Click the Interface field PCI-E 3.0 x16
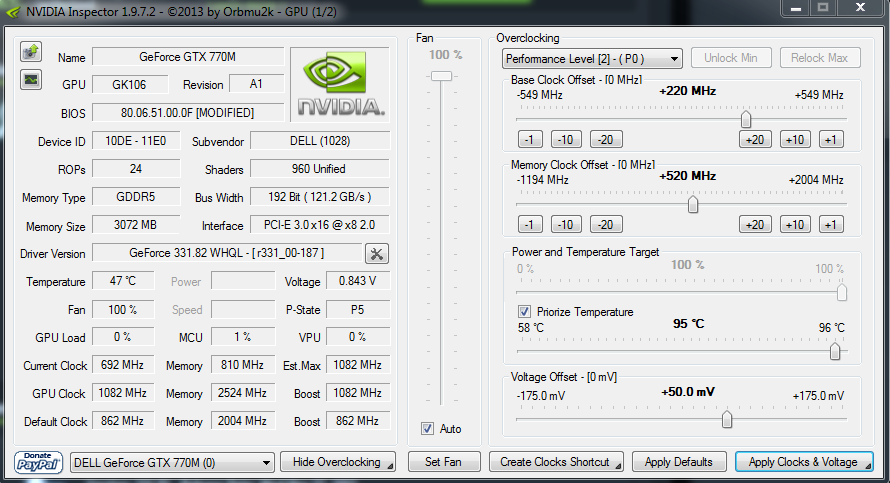Screen dimensions: 890x483 320,225
